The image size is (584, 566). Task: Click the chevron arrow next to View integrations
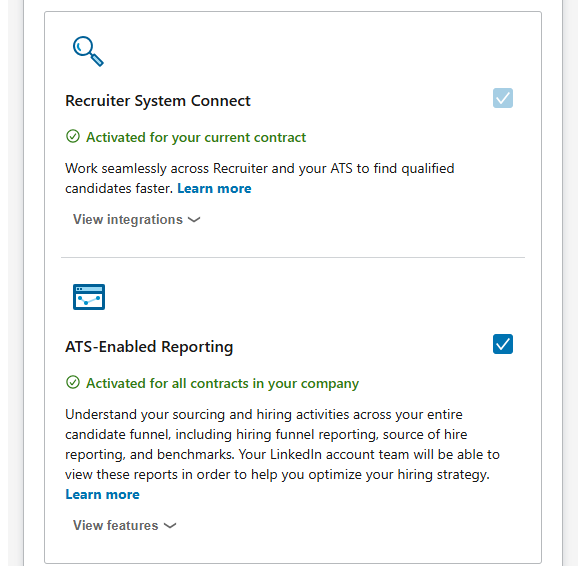coord(194,220)
